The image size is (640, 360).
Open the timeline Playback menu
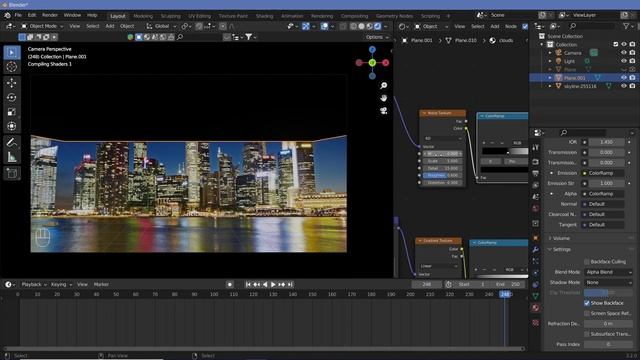coord(34,284)
